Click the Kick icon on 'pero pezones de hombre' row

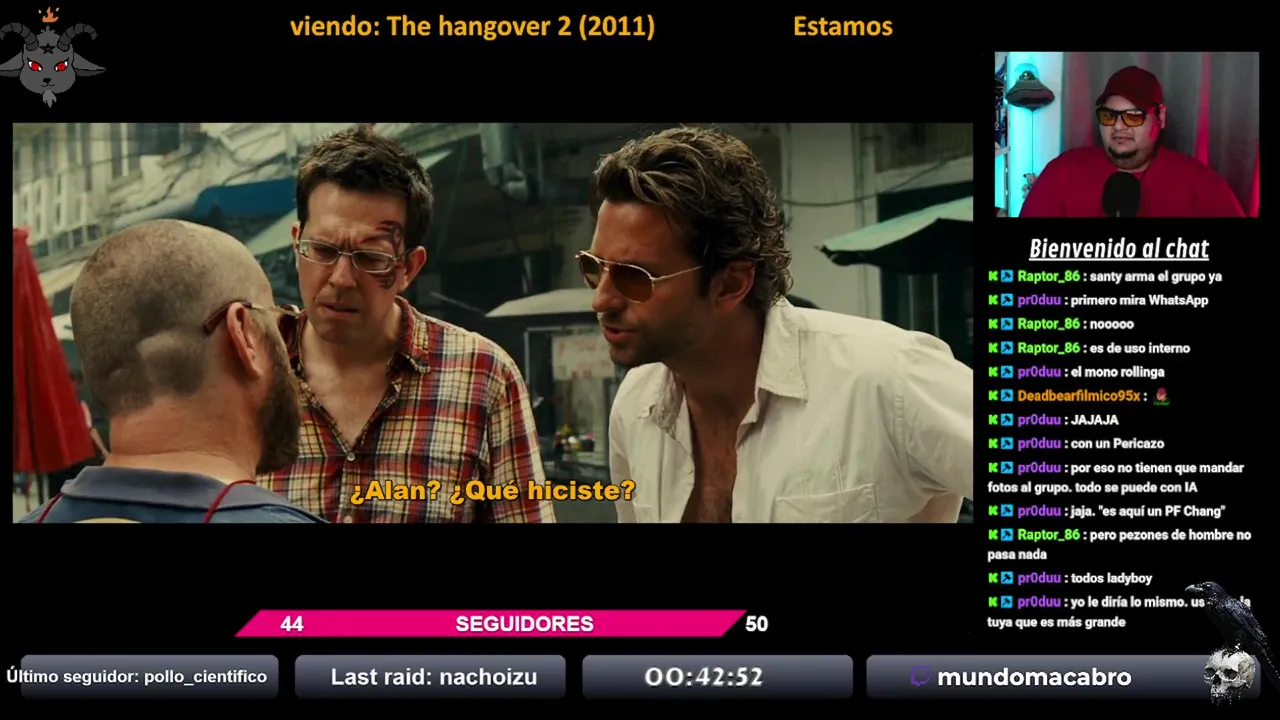[x=993, y=535]
